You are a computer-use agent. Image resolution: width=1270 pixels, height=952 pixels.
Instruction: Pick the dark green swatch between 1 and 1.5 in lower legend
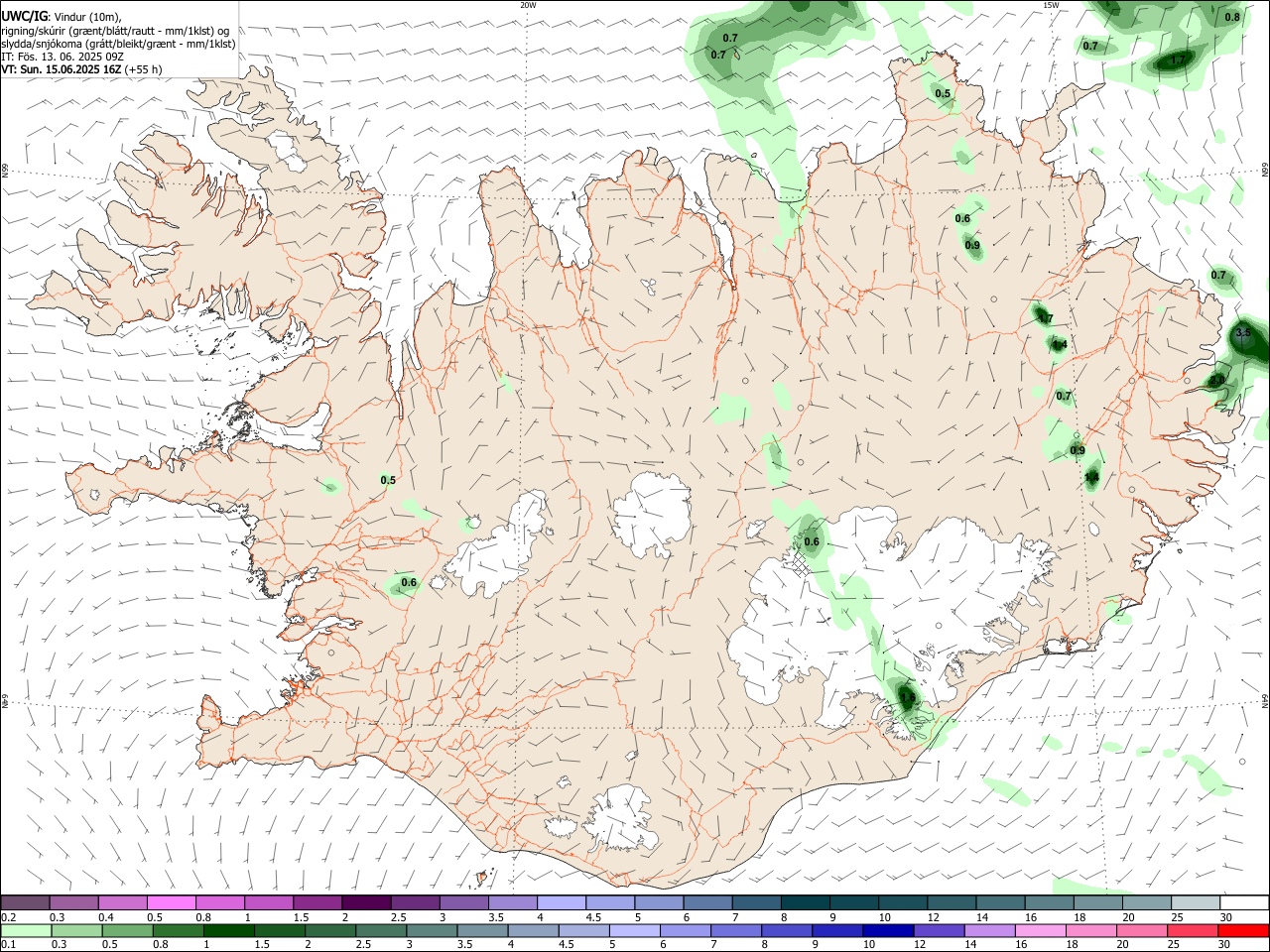(229, 930)
